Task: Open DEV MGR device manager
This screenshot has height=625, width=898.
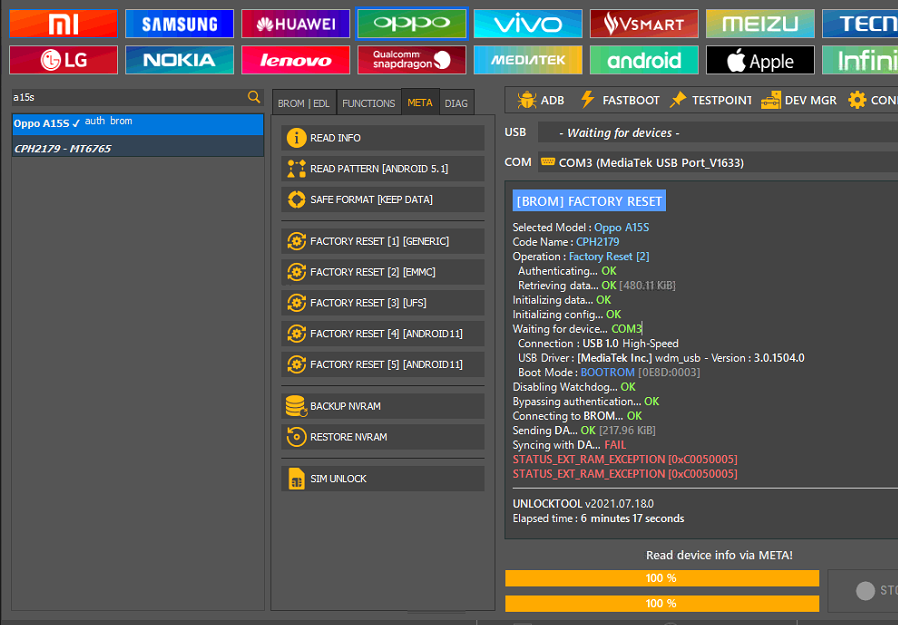Action: (798, 100)
